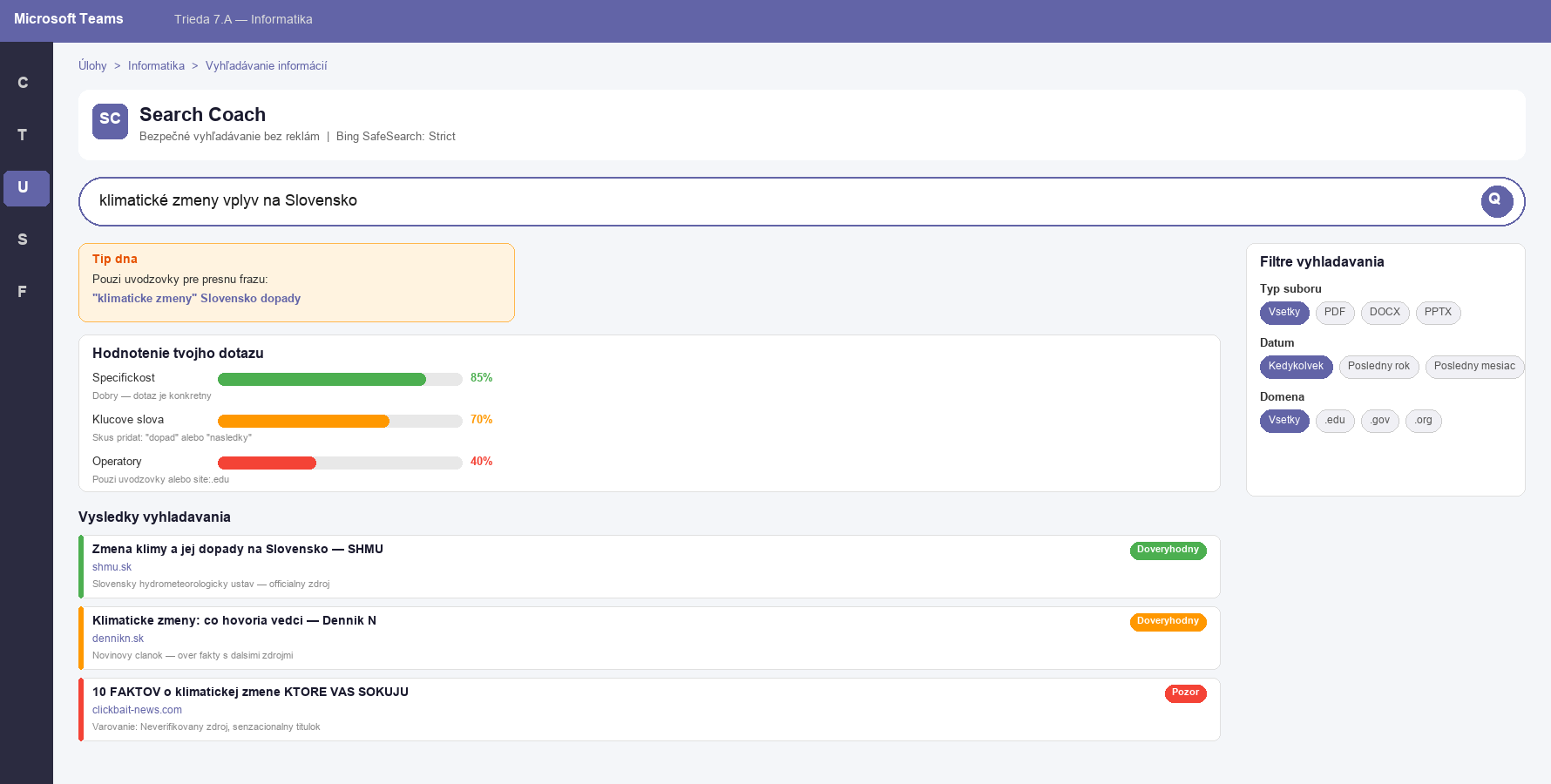Viewport: 1551px width, 784px height.
Task: Click the orange Doveryhodny badge on Dennik N result
Action: coord(1168,621)
